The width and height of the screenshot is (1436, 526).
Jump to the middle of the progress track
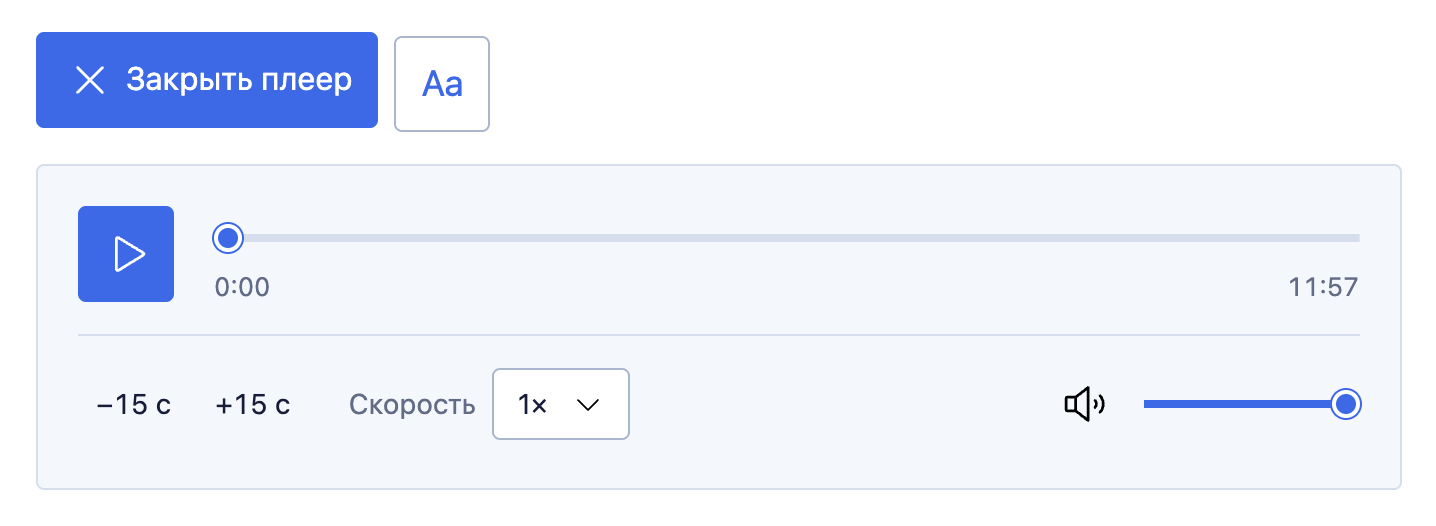click(x=788, y=238)
